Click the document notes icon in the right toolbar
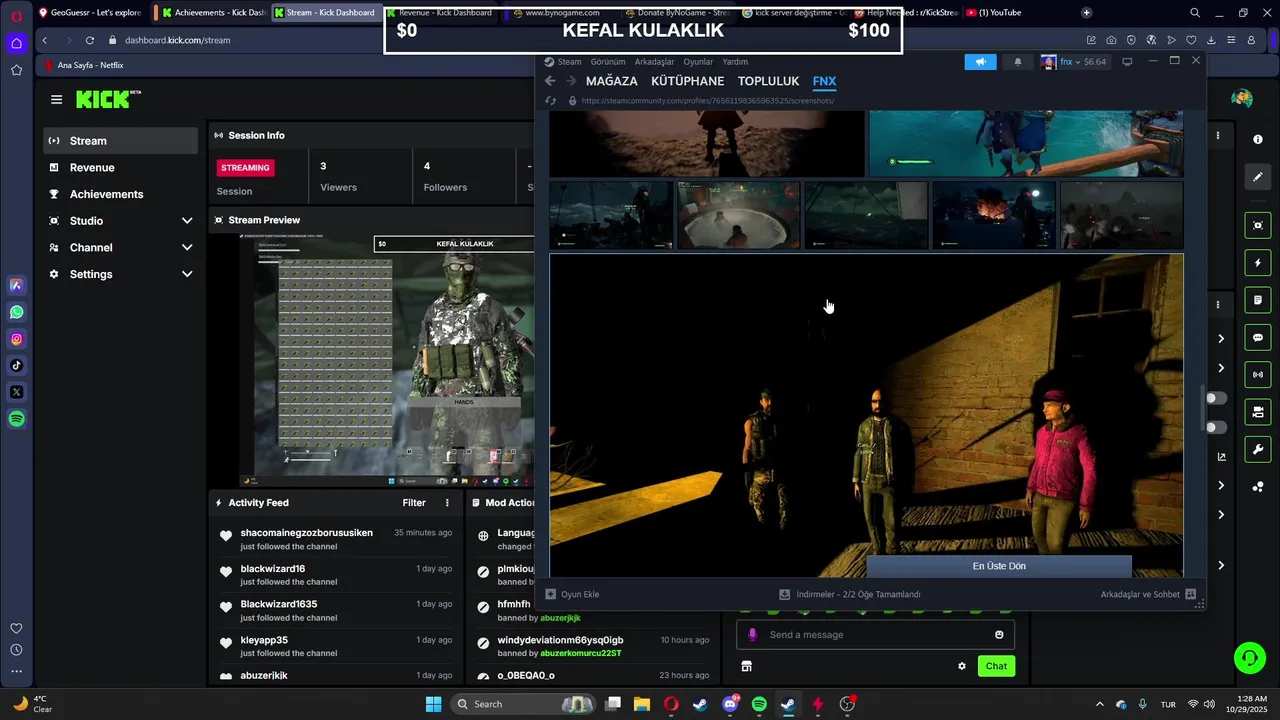 pos(1258,300)
